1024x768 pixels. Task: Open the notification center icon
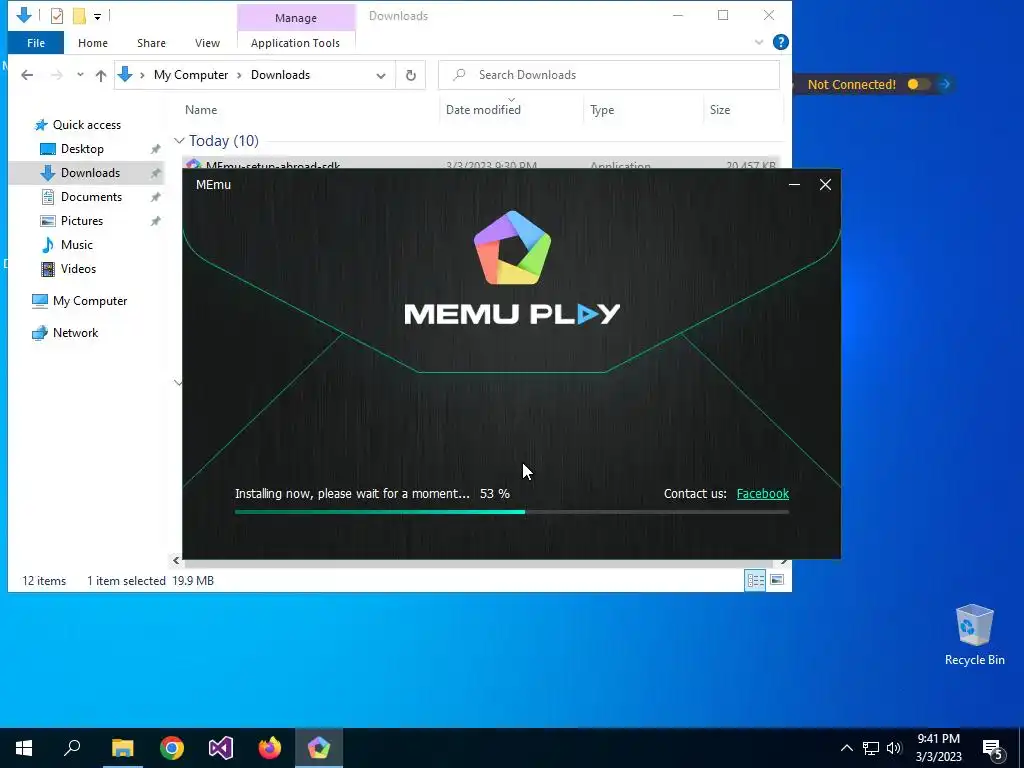(x=993, y=749)
